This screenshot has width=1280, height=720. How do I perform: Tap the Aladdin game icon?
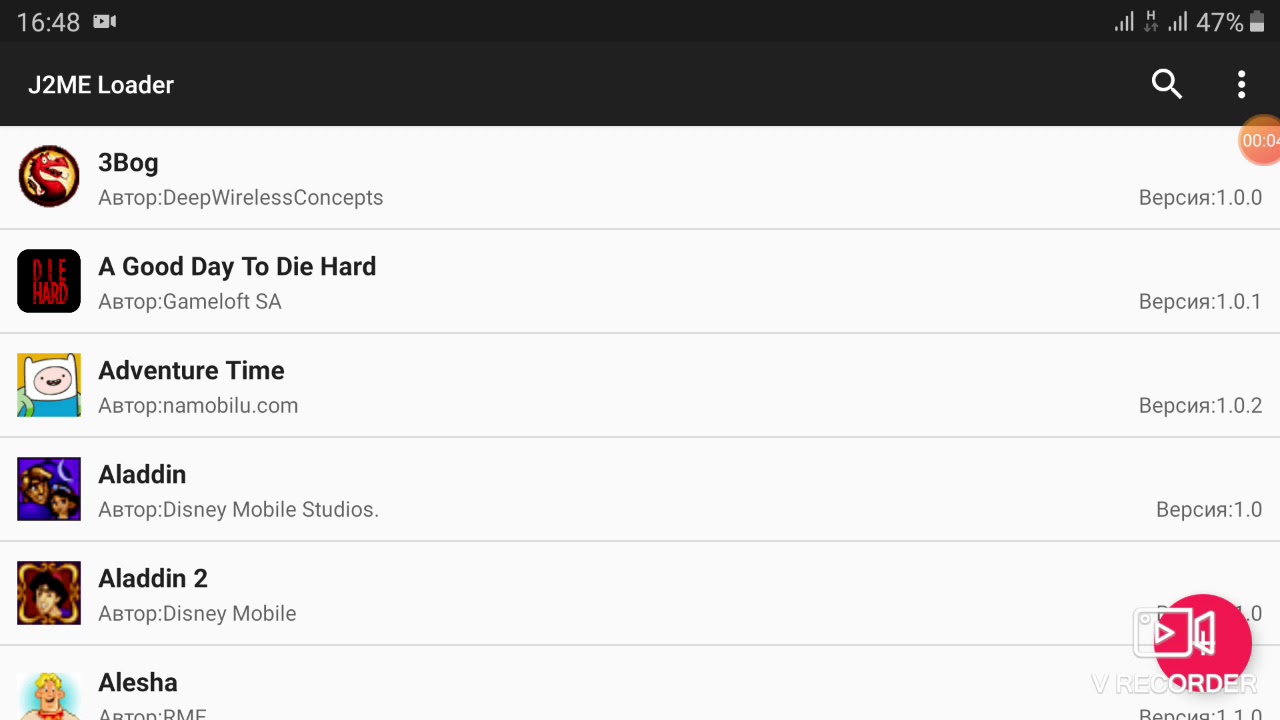49,489
